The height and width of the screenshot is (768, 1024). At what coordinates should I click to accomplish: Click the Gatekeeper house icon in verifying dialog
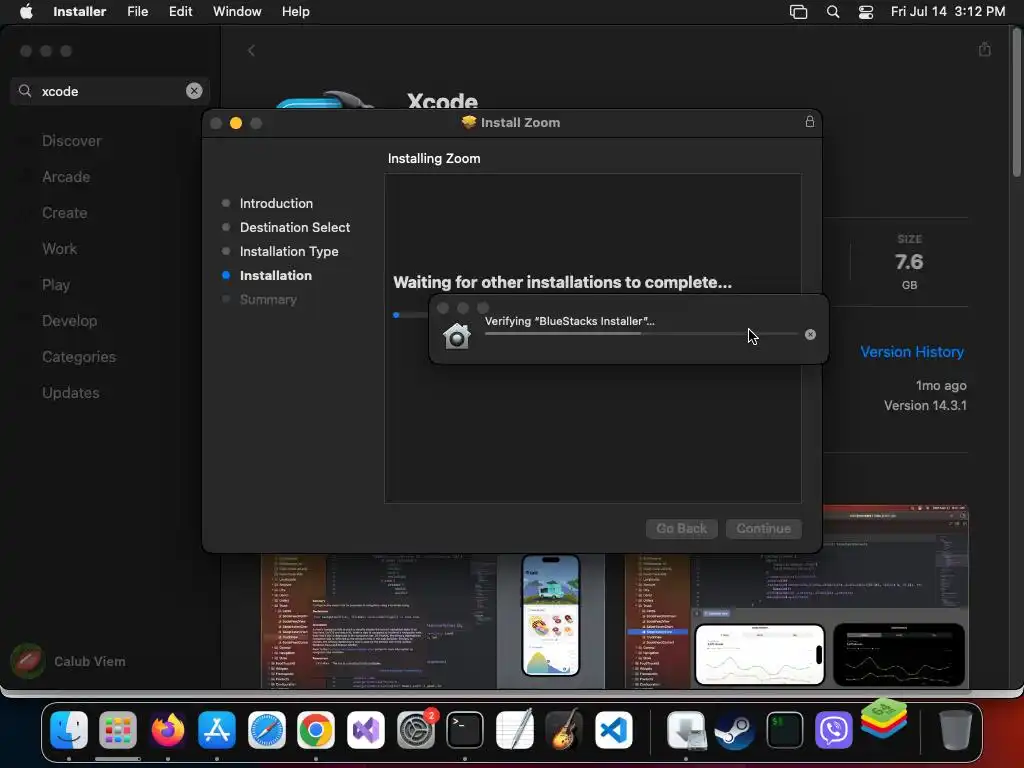click(456, 336)
